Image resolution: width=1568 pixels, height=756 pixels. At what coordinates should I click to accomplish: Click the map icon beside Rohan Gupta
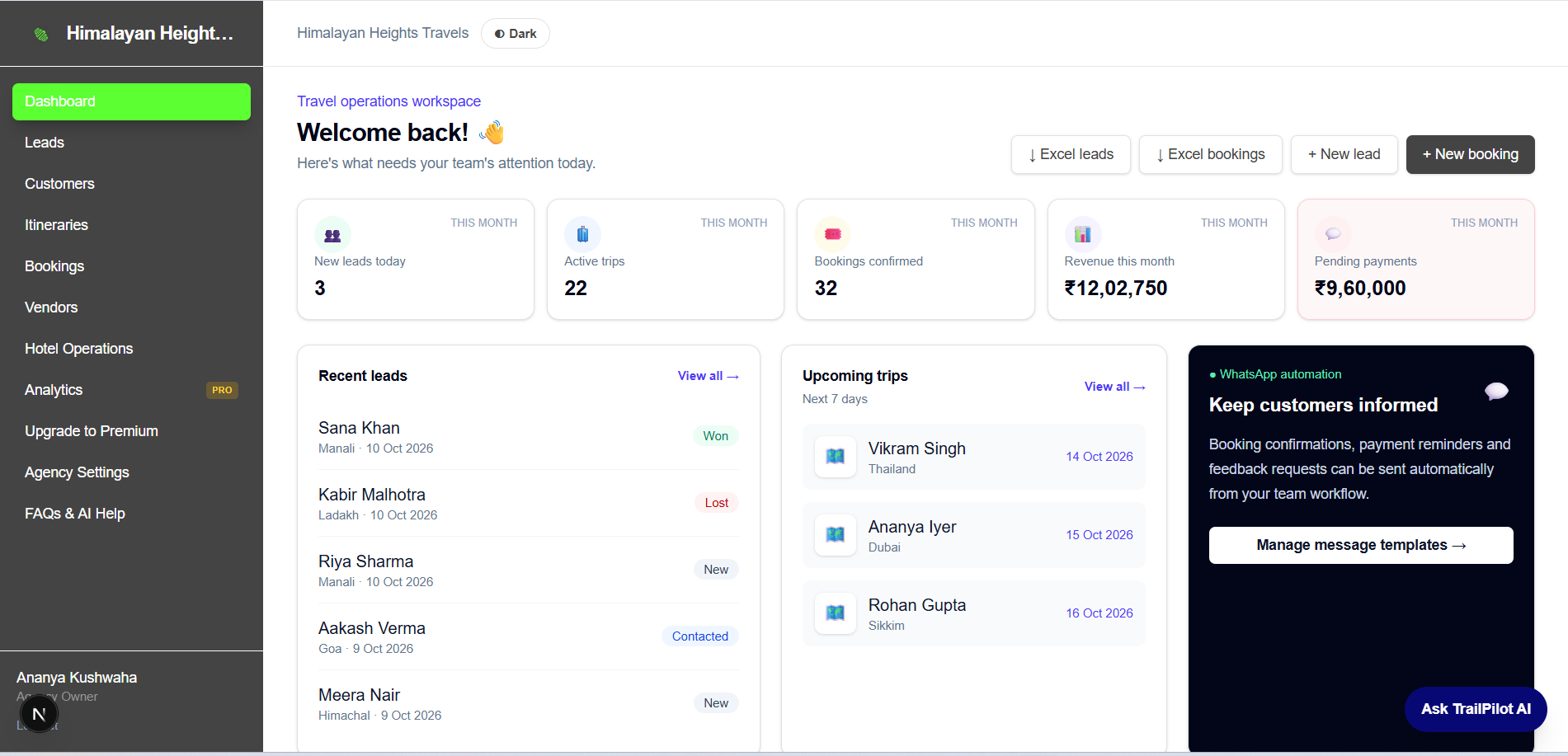[x=835, y=613]
